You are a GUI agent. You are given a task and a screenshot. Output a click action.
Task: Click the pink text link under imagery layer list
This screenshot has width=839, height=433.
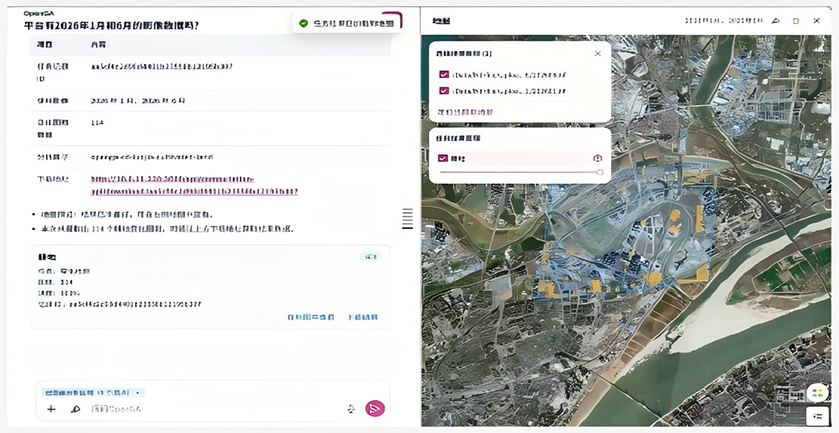point(465,112)
